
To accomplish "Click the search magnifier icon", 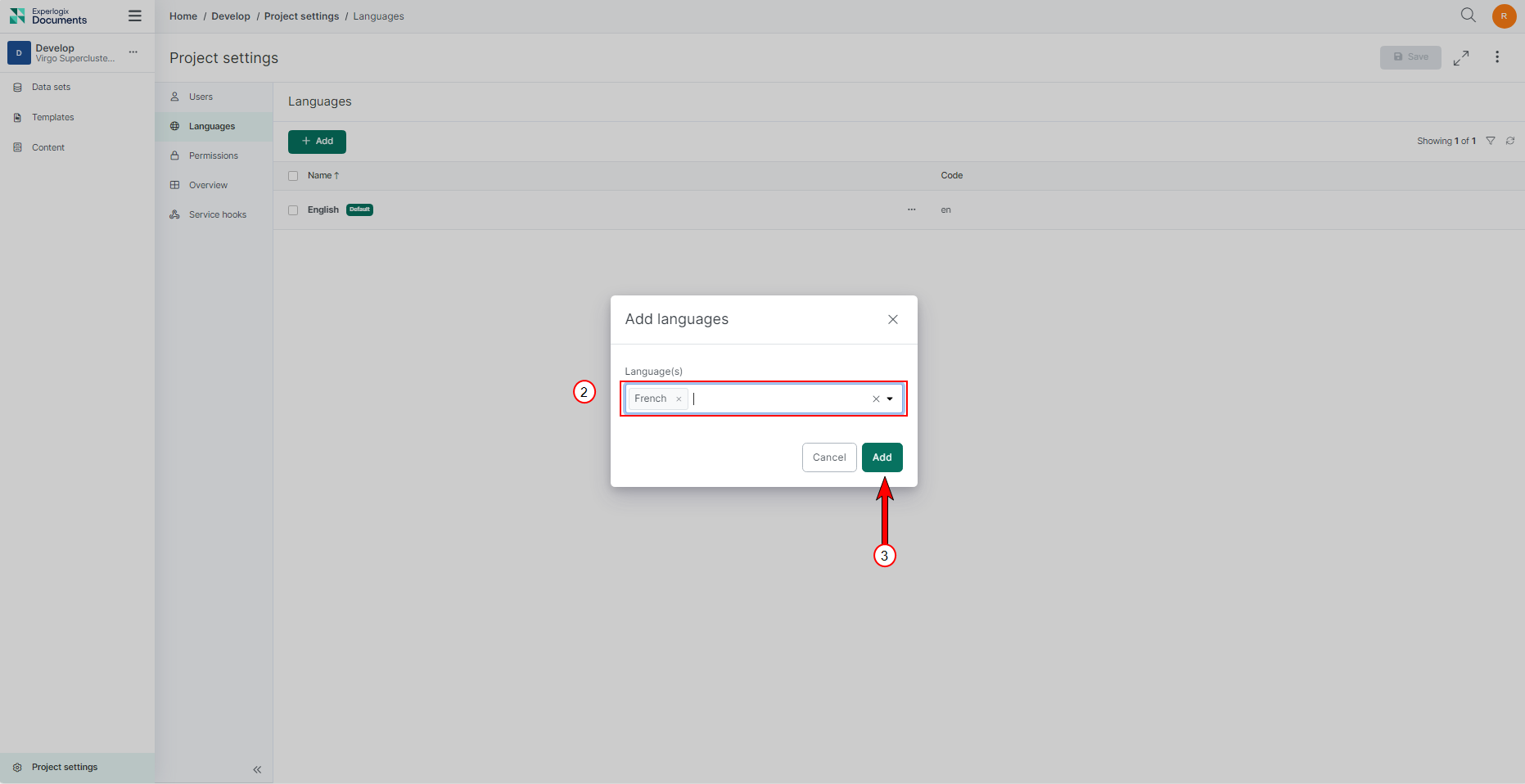I will (1468, 16).
